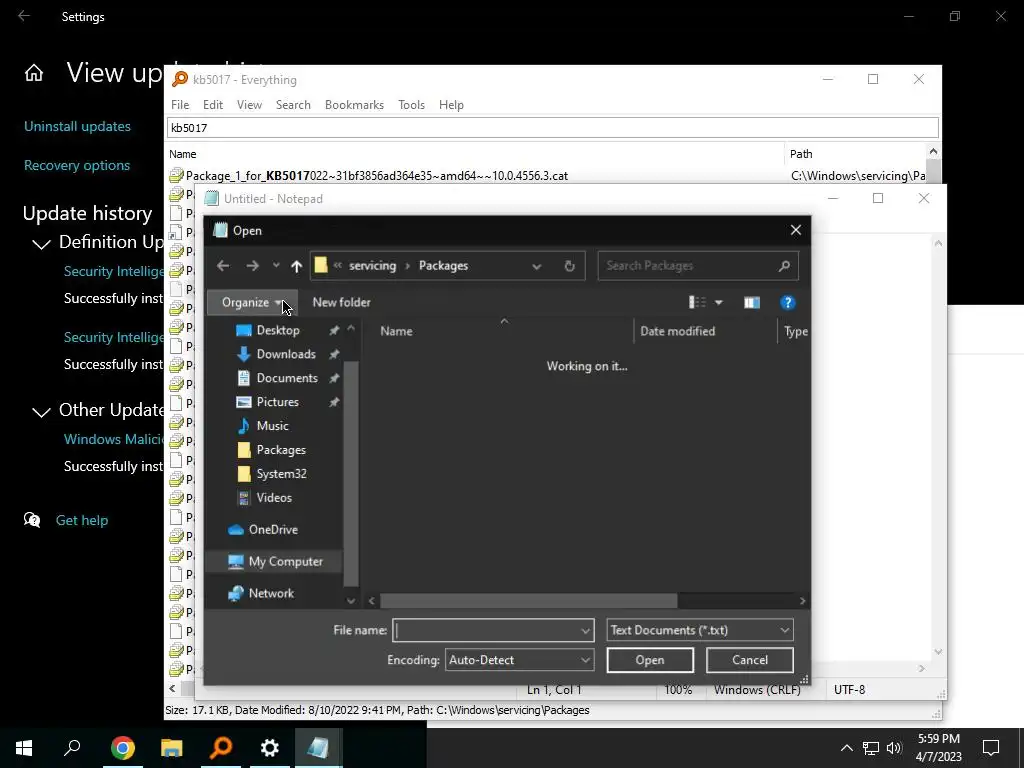Select Pictures in navigation pane
Image resolution: width=1024 pixels, height=768 pixels.
pyautogui.click(x=277, y=402)
